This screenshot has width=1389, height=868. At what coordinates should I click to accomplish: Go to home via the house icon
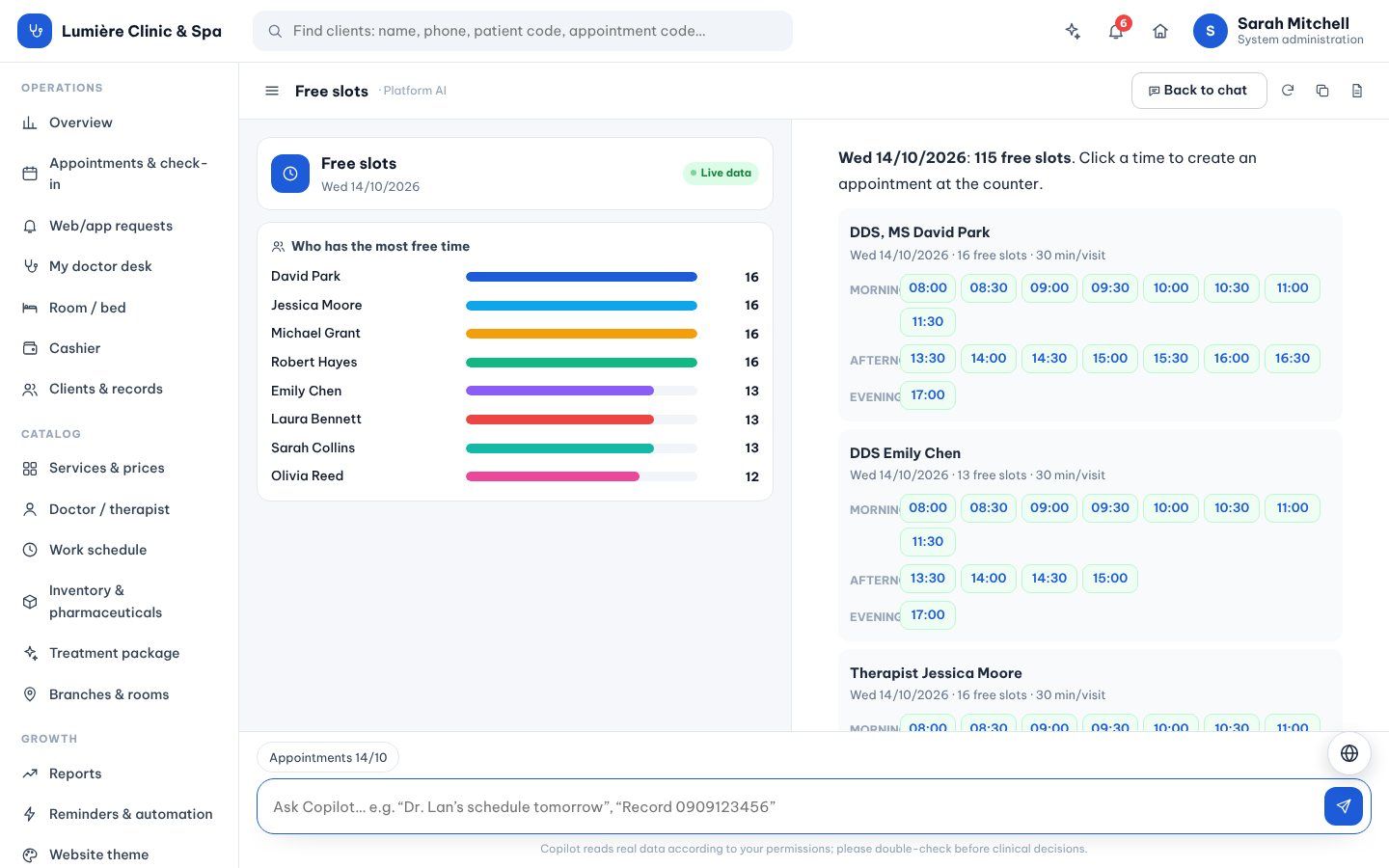(1160, 31)
